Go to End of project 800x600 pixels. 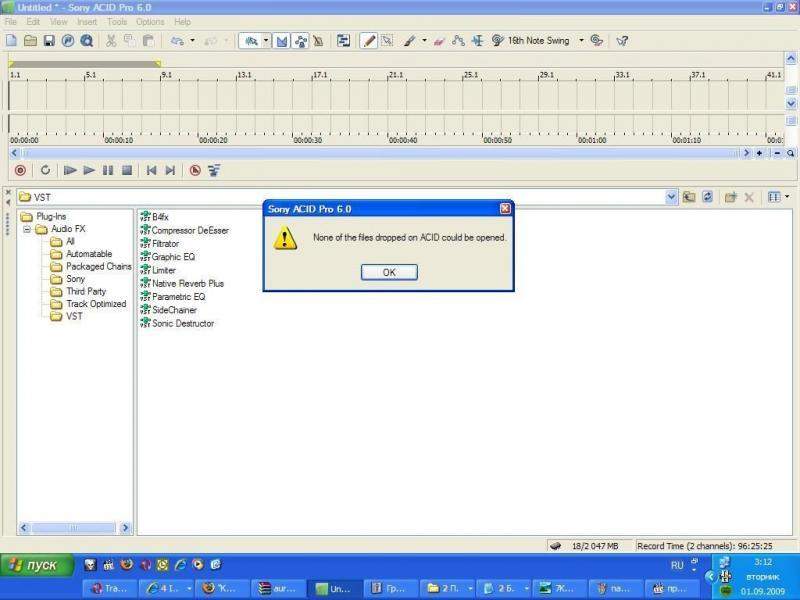click(x=170, y=170)
